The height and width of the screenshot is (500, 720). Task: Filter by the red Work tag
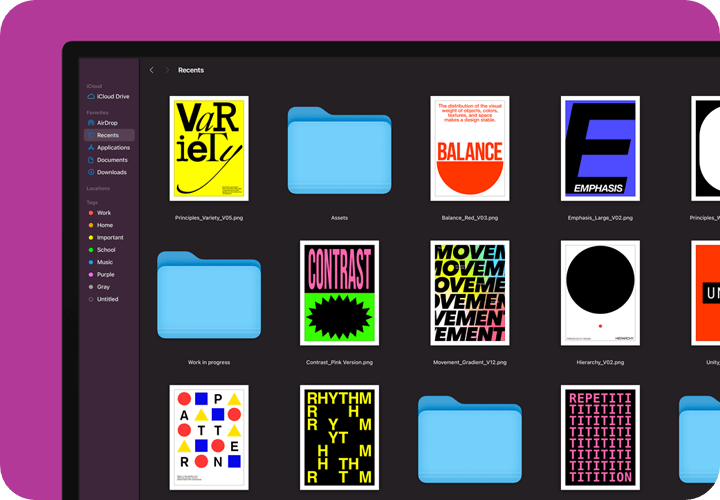coord(100,213)
